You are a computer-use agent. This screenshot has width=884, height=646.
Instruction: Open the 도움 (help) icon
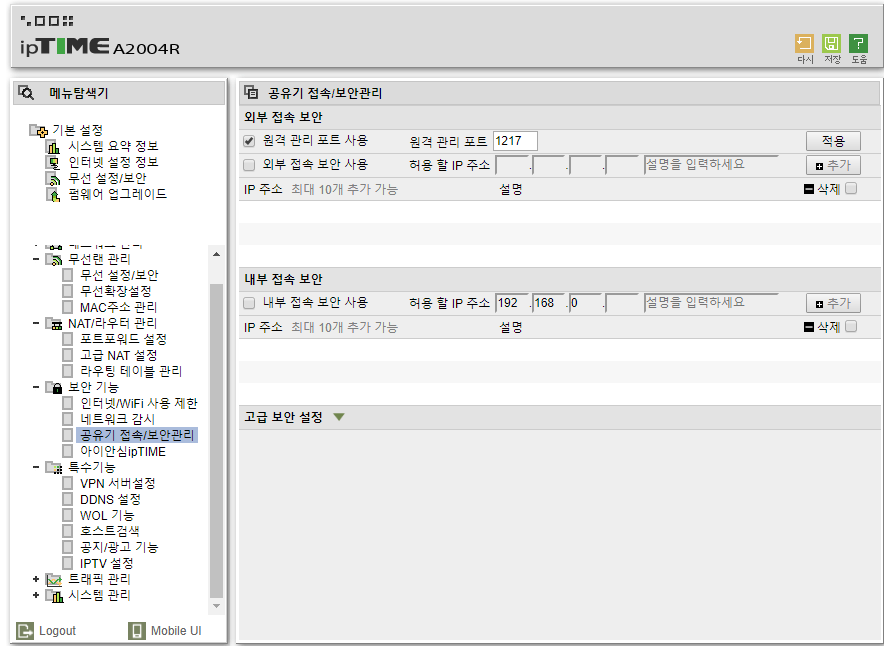[x=859, y=43]
